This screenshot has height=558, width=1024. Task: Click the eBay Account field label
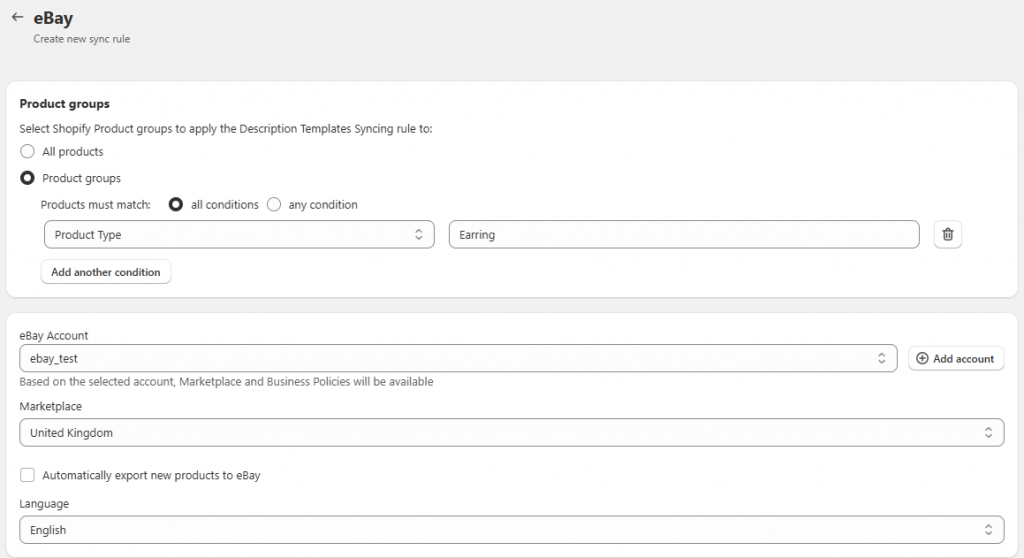(54, 335)
